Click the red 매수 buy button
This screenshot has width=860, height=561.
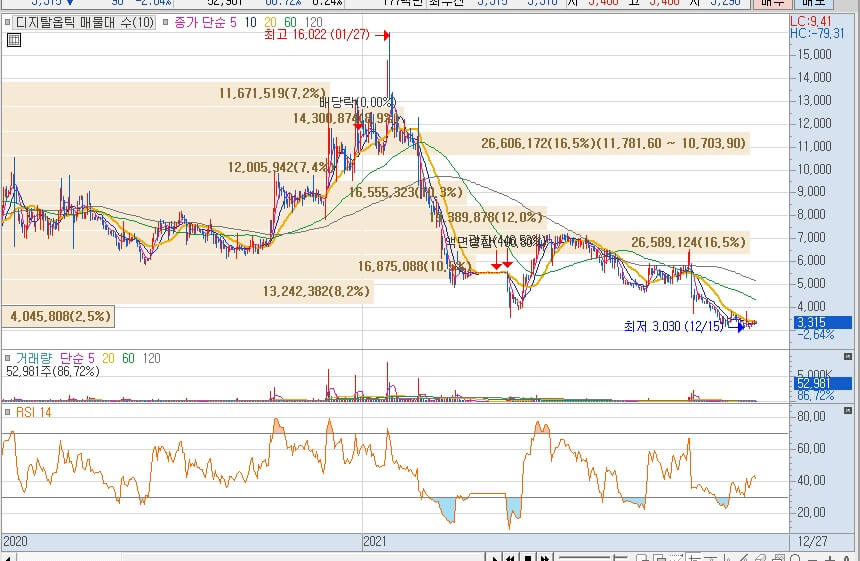click(x=771, y=3)
